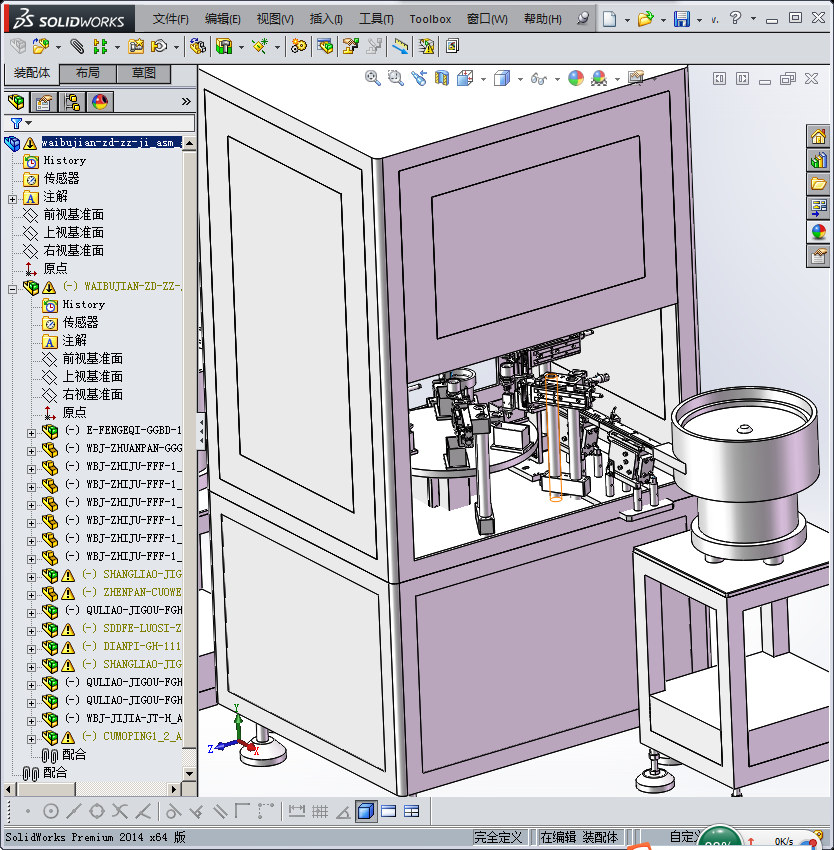
Task: Click the Save floppy disk icon
Action: [681, 19]
